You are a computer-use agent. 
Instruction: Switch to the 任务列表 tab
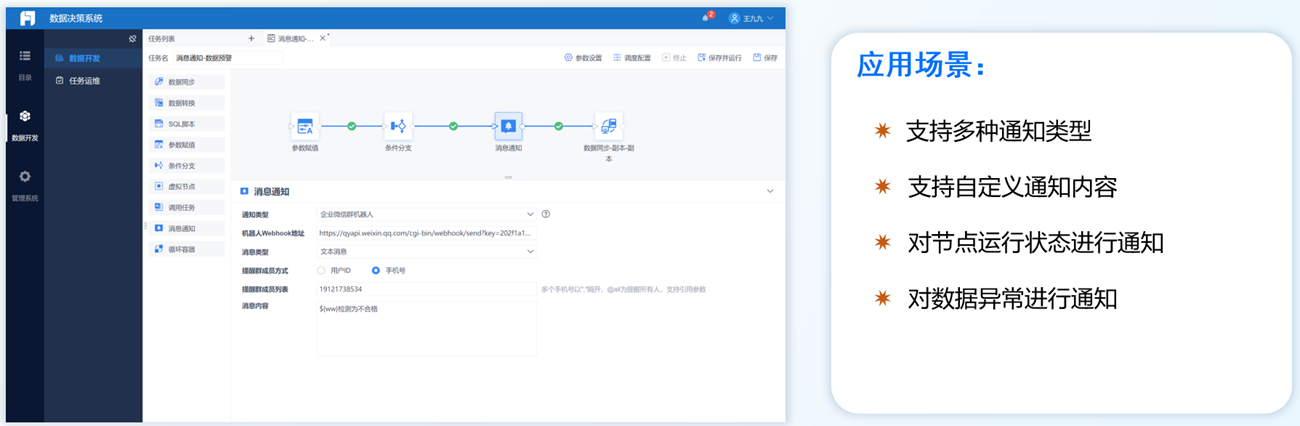[x=162, y=39]
